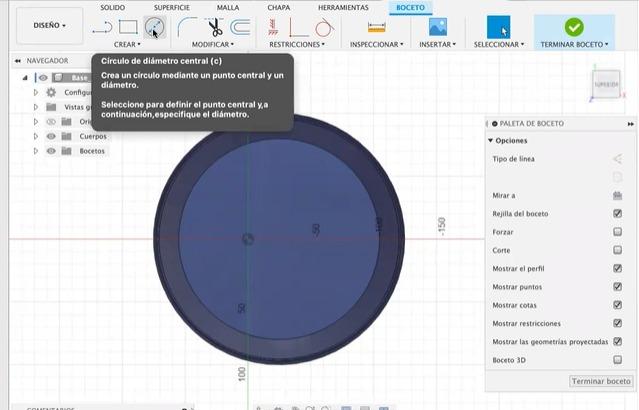639x410 pixels.
Task: Click the sketch origin point on canvas
Action: click(248, 239)
